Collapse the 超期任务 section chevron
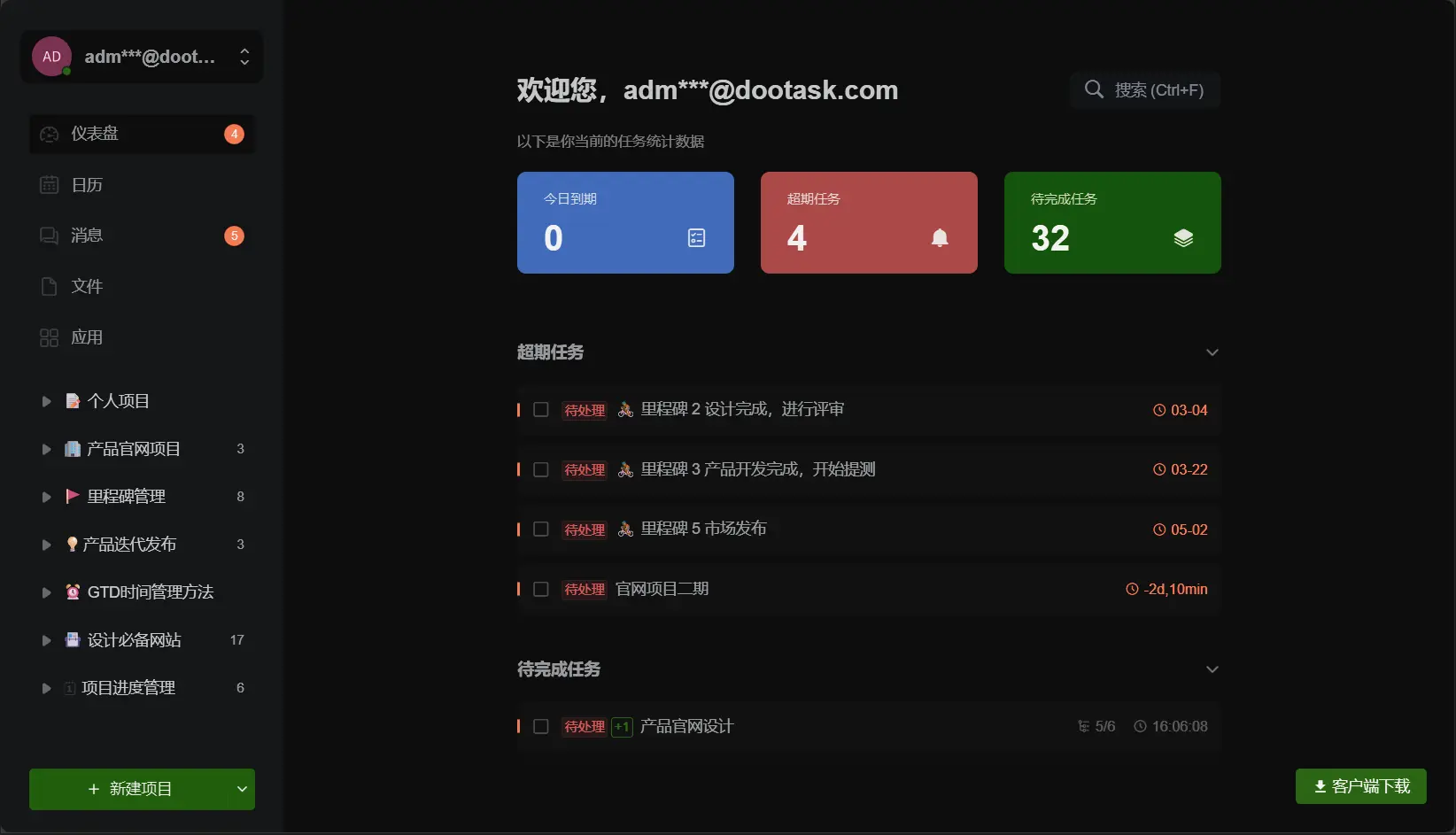The height and width of the screenshot is (835, 1456). click(x=1212, y=352)
